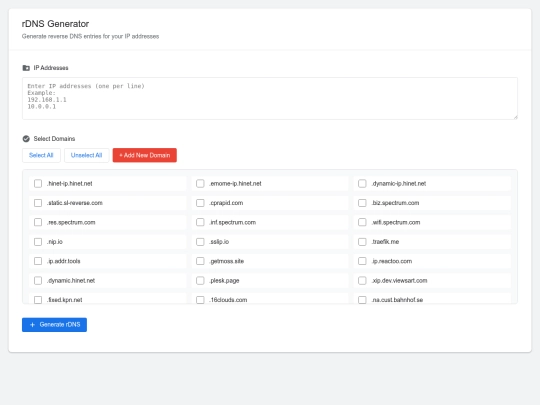Check the .16clouds.com checkbox
Screen dimensions: 540x405
click(200, 300)
